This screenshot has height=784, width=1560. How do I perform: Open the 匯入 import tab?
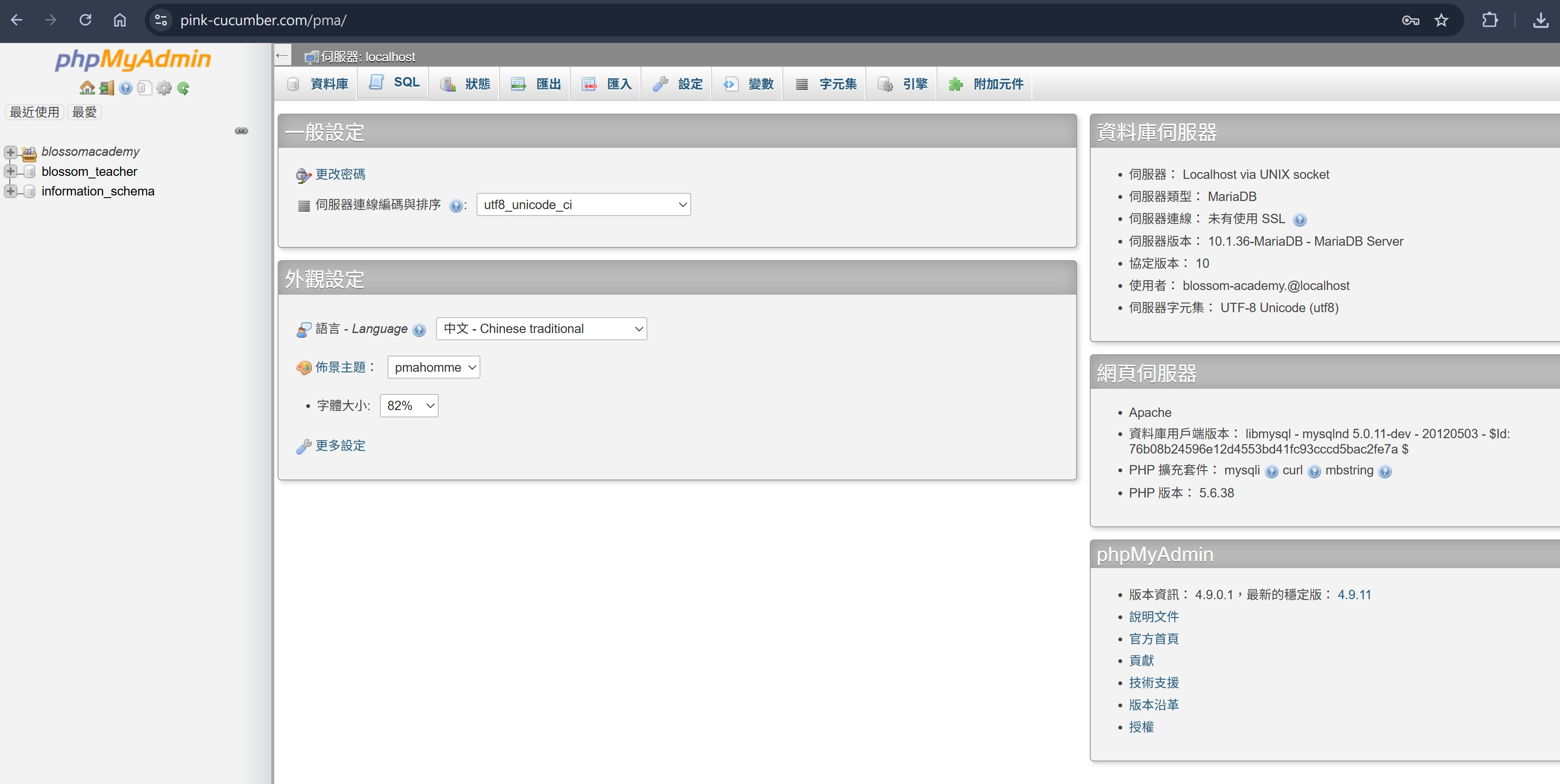pos(606,84)
